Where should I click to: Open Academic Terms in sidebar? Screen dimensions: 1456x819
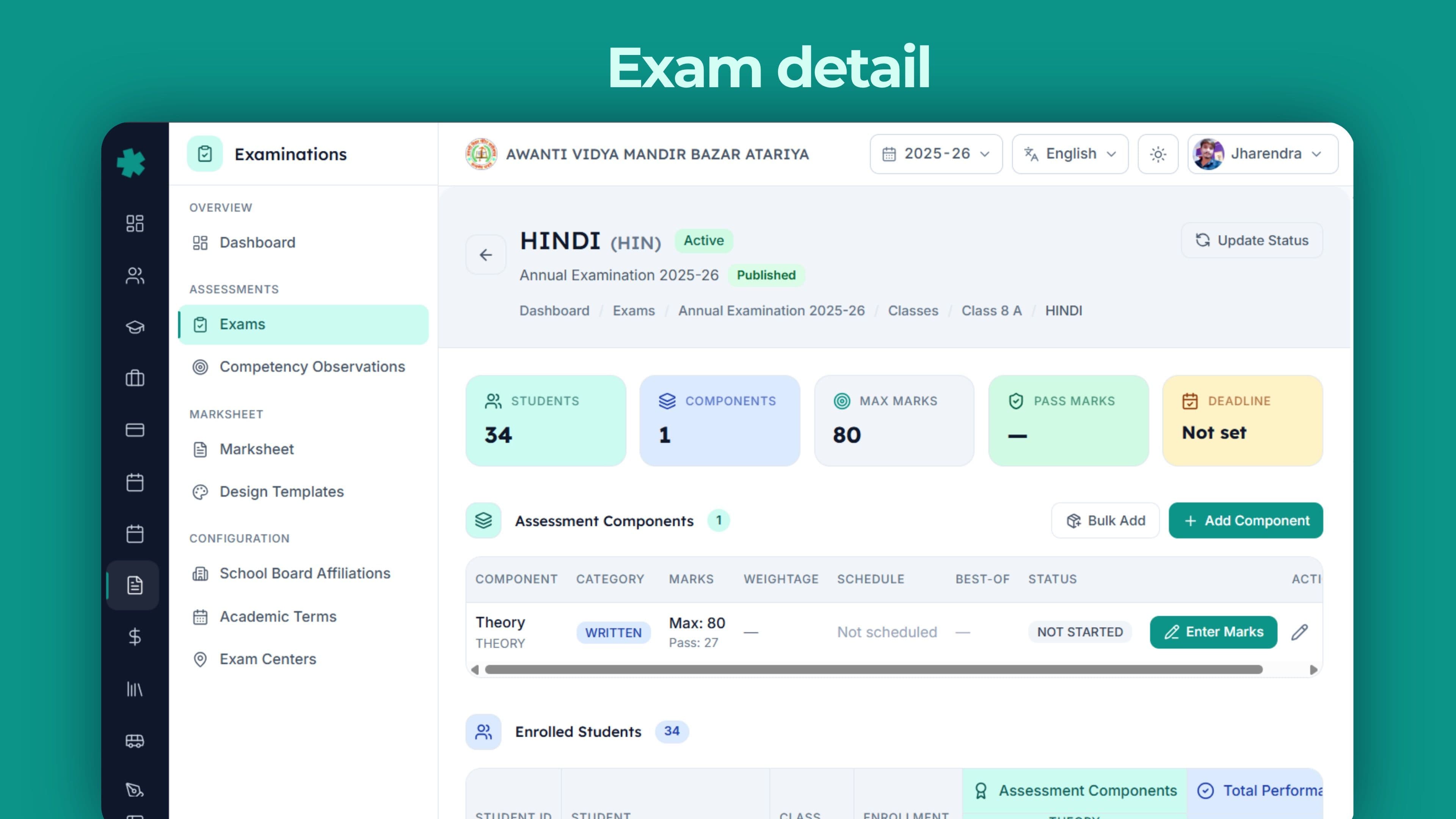[x=303, y=617]
